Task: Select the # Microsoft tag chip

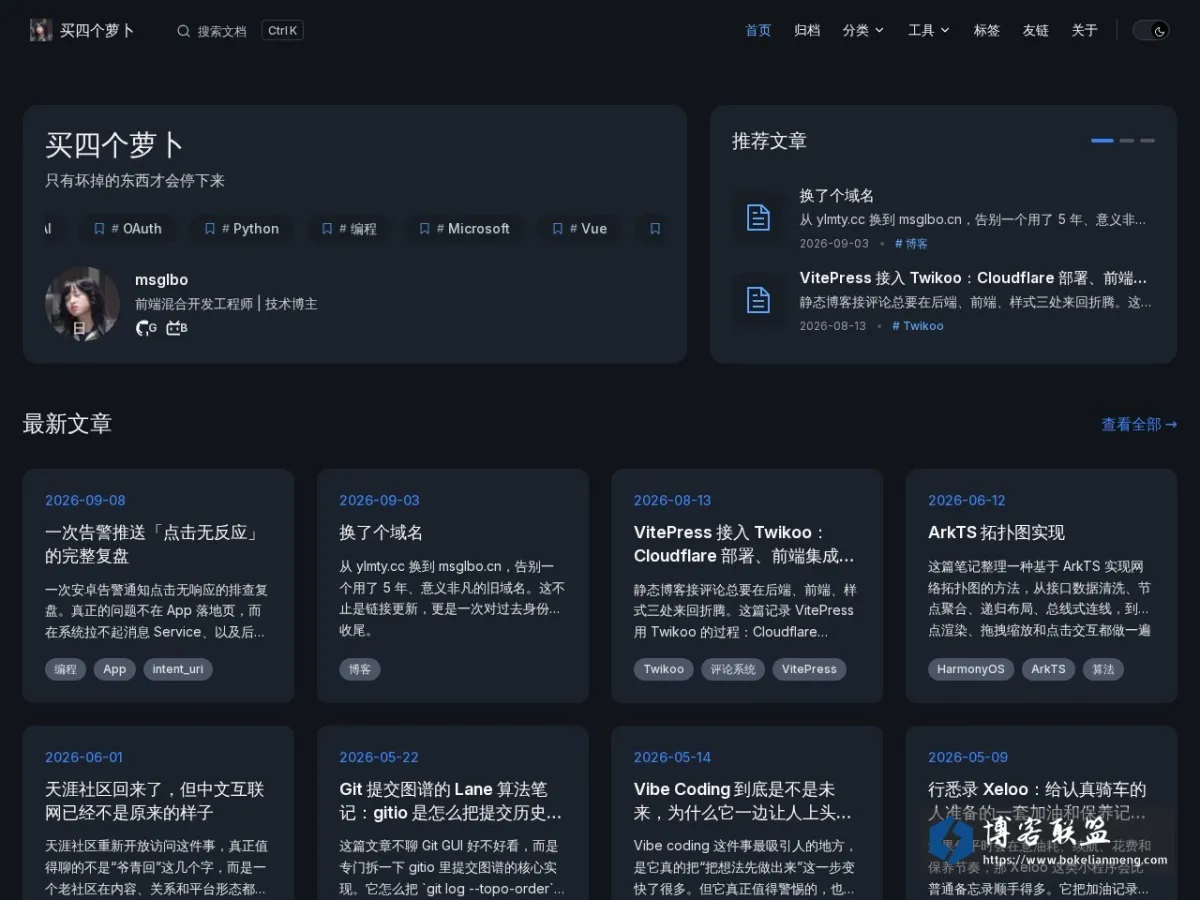Action: pos(464,229)
